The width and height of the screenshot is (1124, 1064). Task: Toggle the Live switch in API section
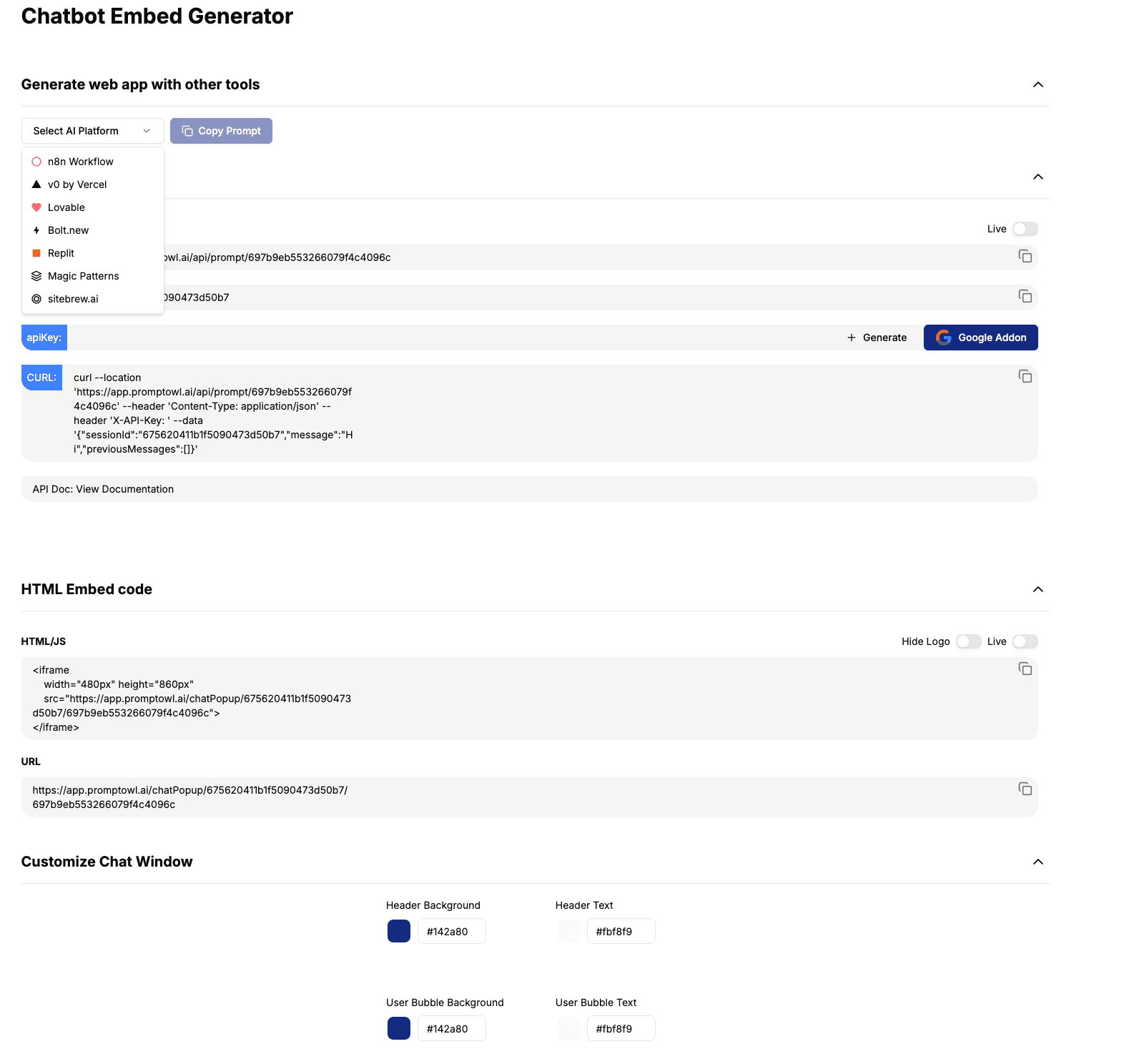1025,229
